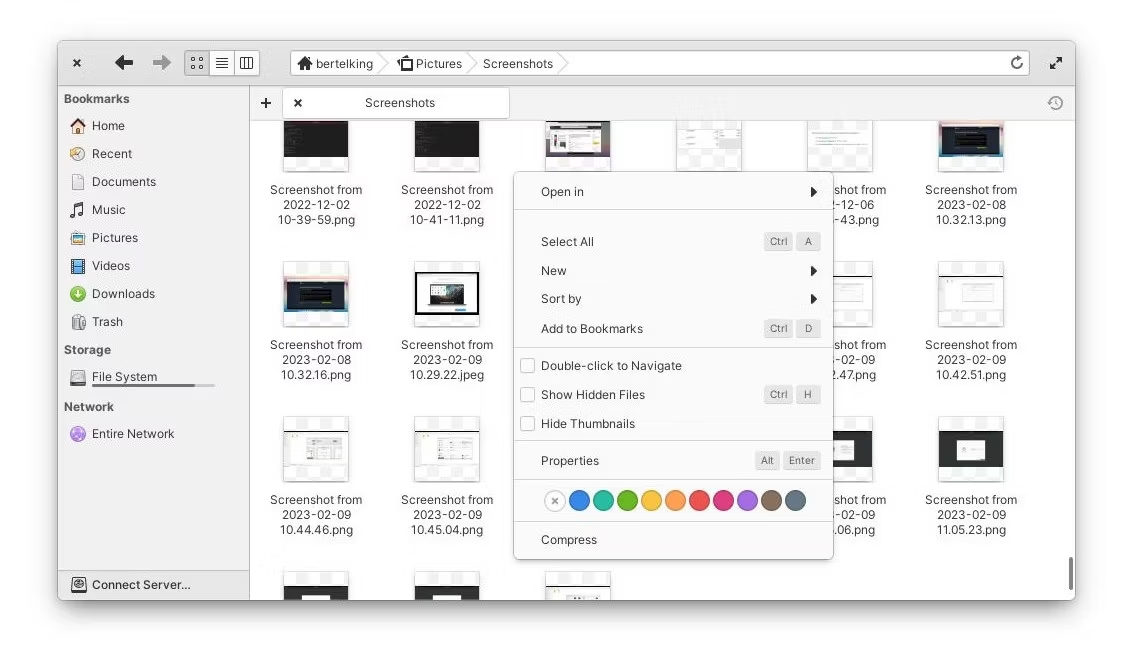Click the Home bookmark icon
This screenshot has height=650, width=1134.
click(x=77, y=126)
